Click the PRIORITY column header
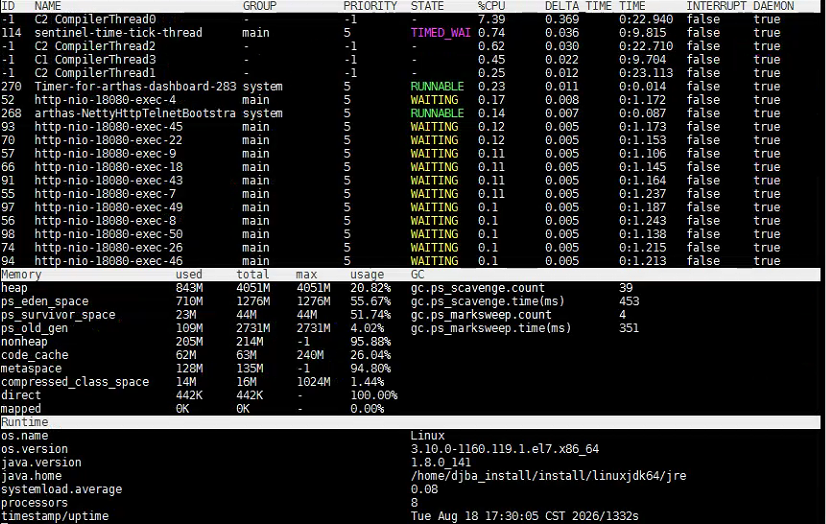The width and height of the screenshot is (826, 524). pos(370,6)
